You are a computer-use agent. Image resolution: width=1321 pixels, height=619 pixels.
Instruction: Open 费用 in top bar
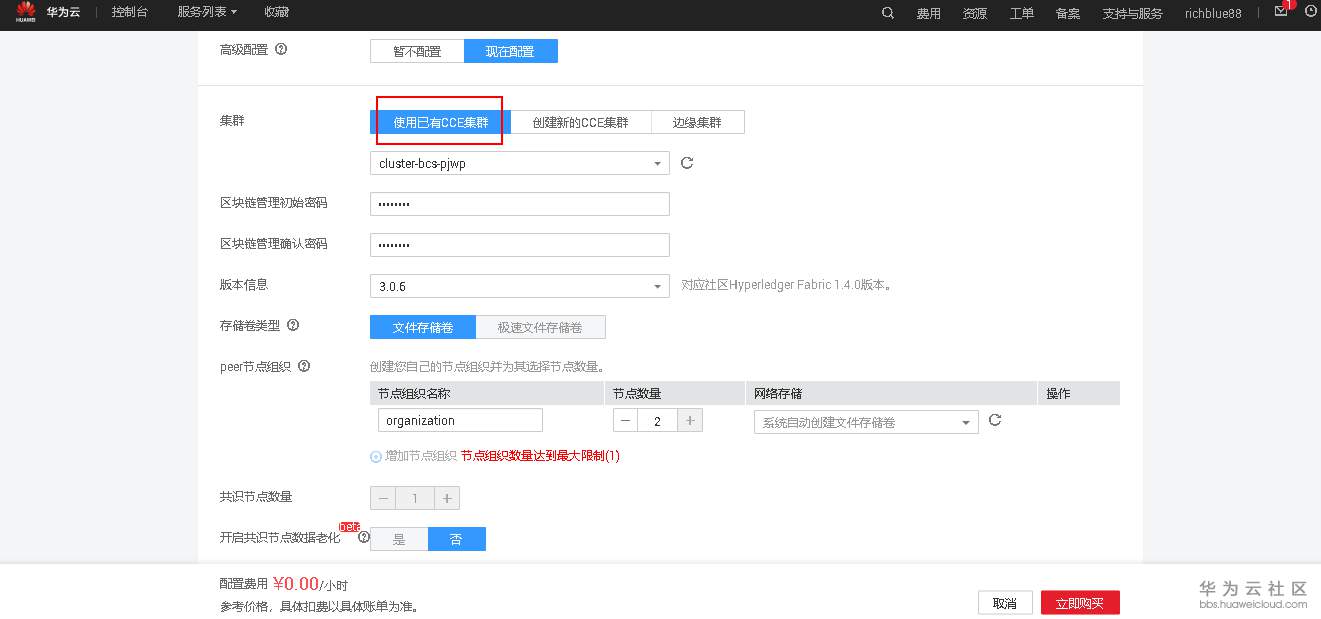tap(929, 13)
